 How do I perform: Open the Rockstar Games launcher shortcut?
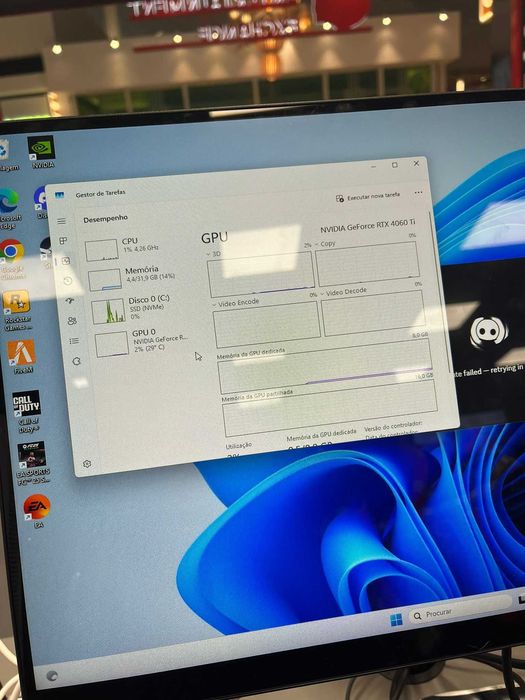17,310
